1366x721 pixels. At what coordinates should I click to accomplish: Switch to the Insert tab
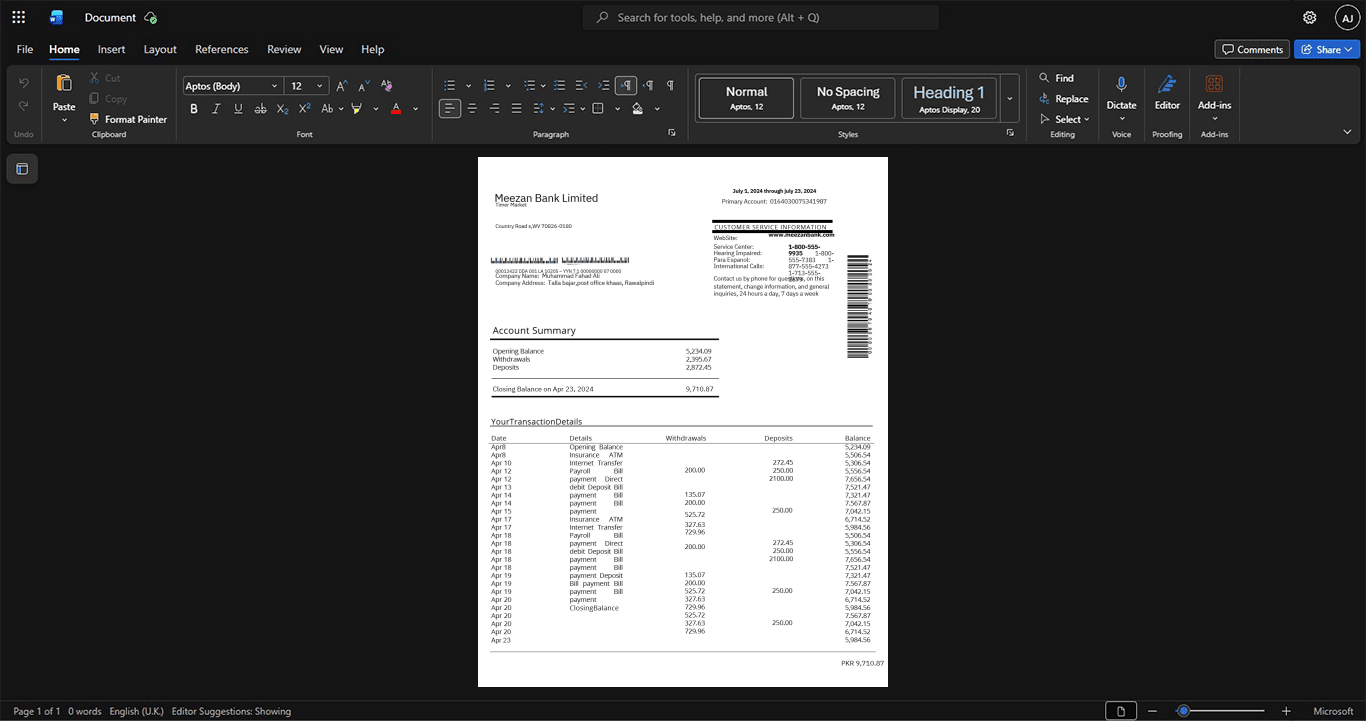coord(111,49)
